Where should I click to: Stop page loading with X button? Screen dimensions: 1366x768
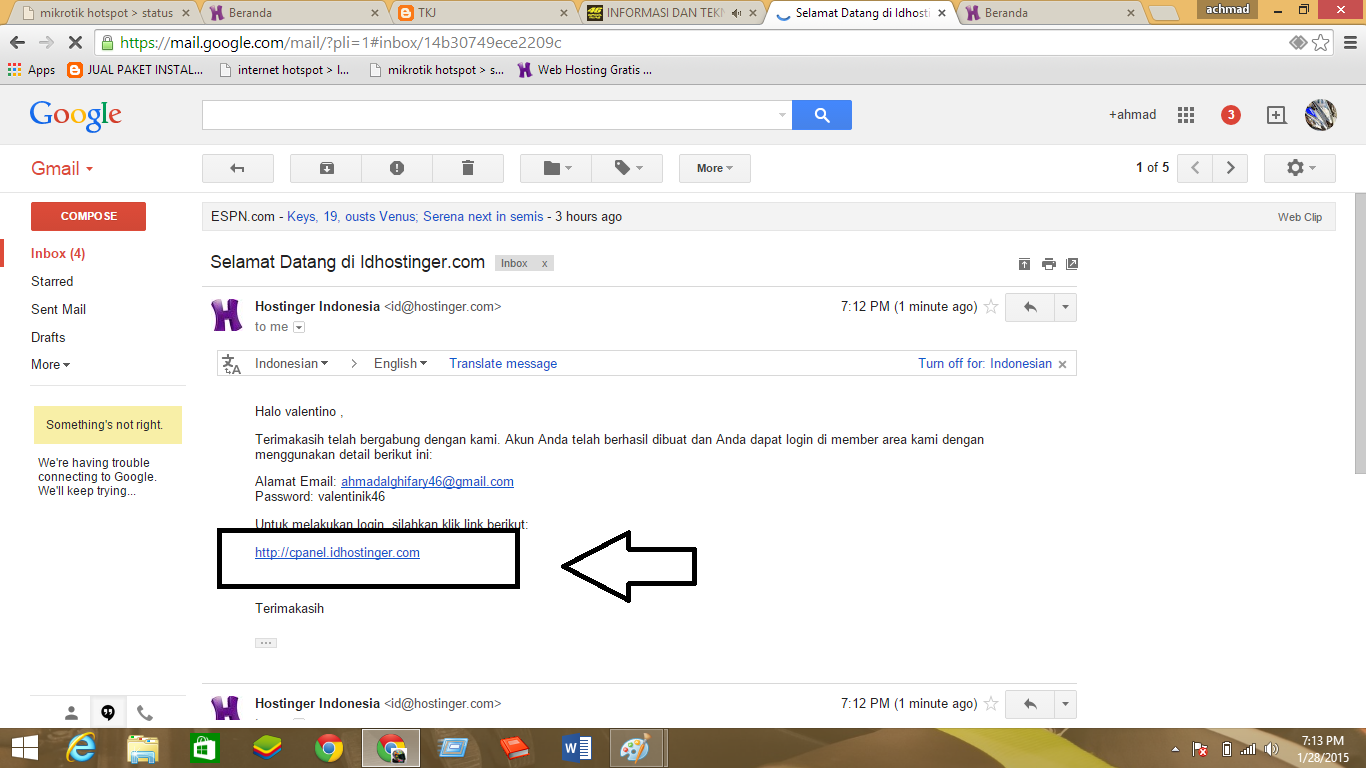[75, 43]
